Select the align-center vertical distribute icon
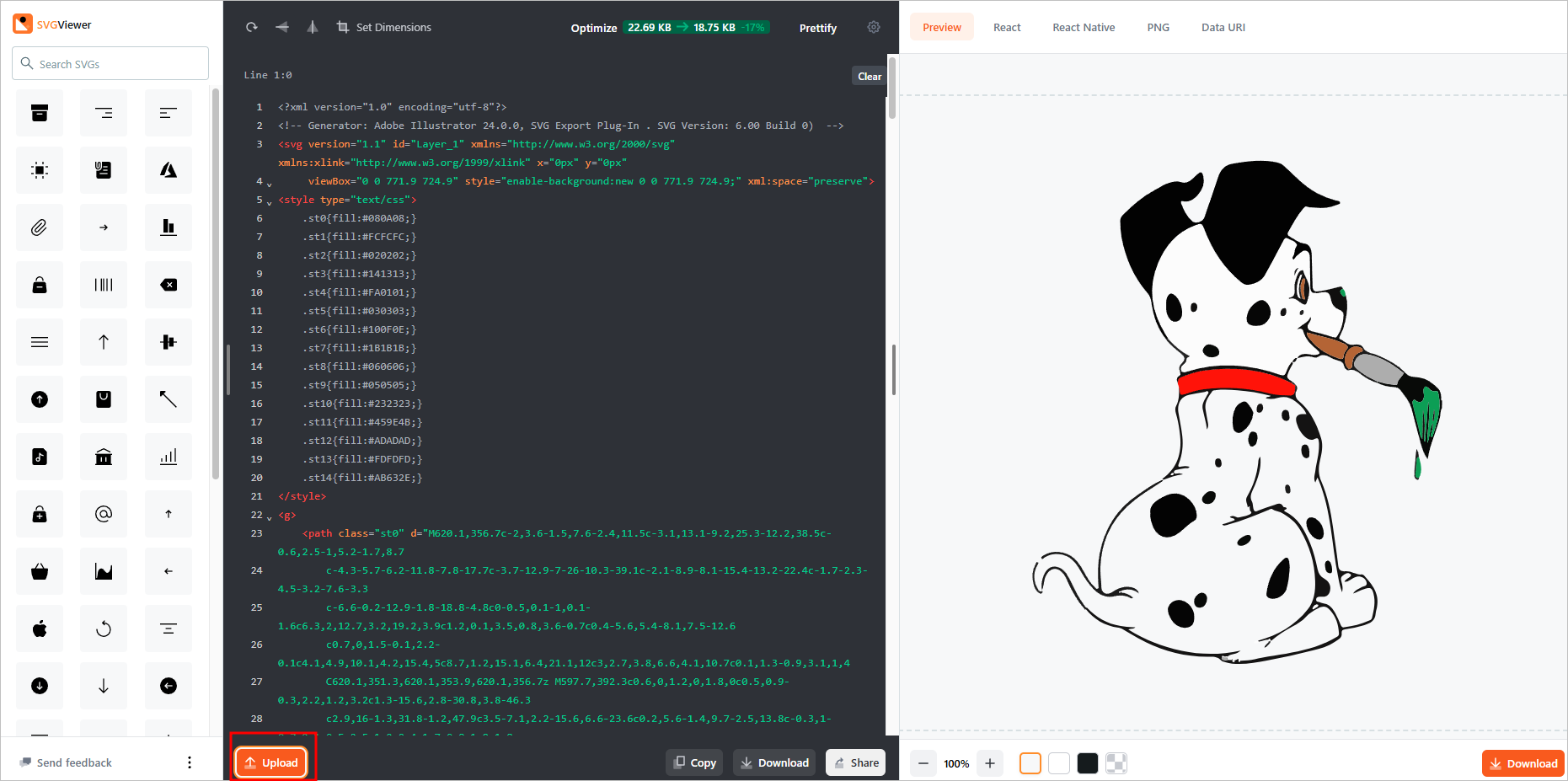Viewport: 1568px width, 781px height. click(x=169, y=342)
